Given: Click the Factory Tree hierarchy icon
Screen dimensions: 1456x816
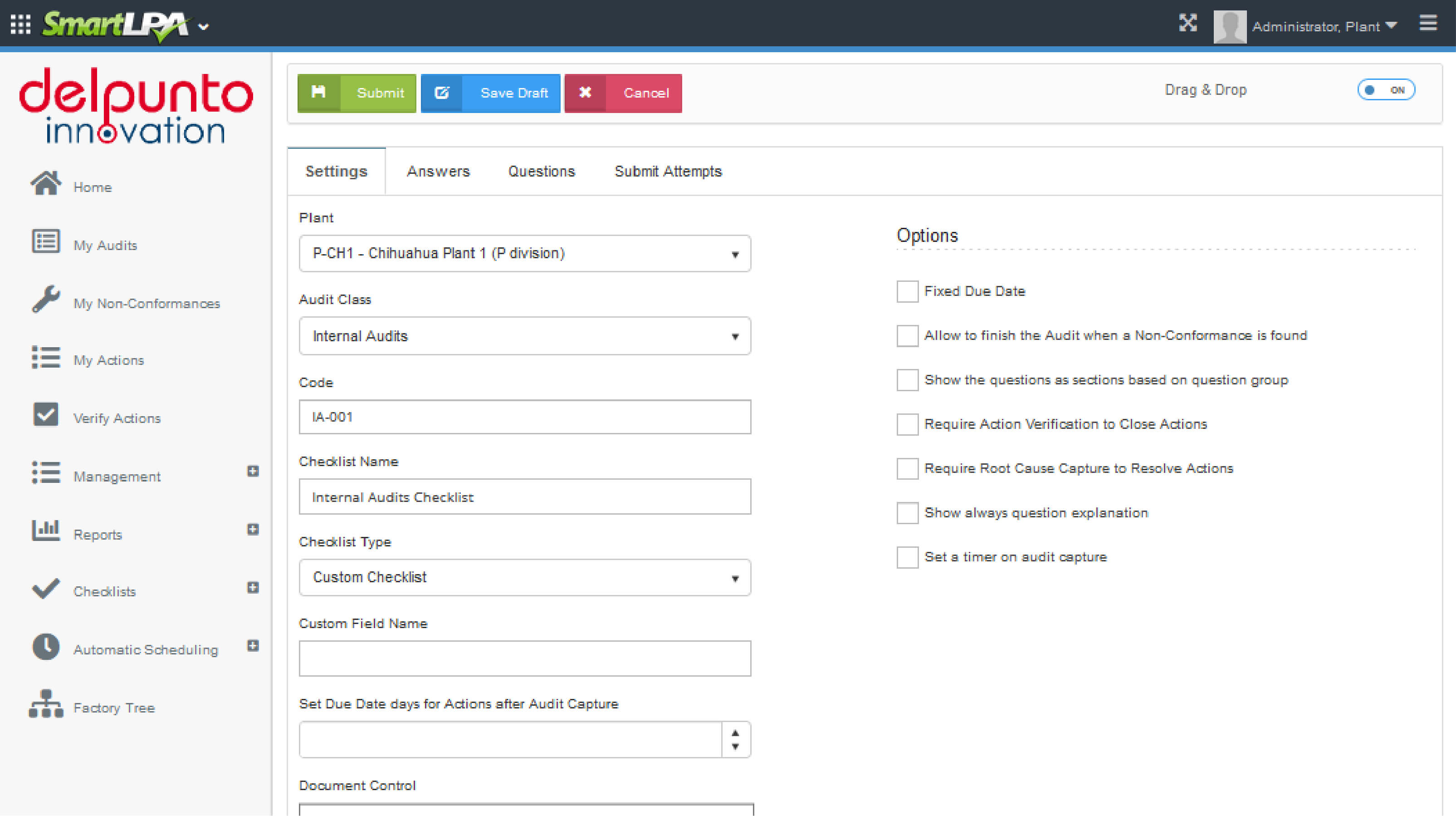Looking at the screenshot, I should [46, 704].
